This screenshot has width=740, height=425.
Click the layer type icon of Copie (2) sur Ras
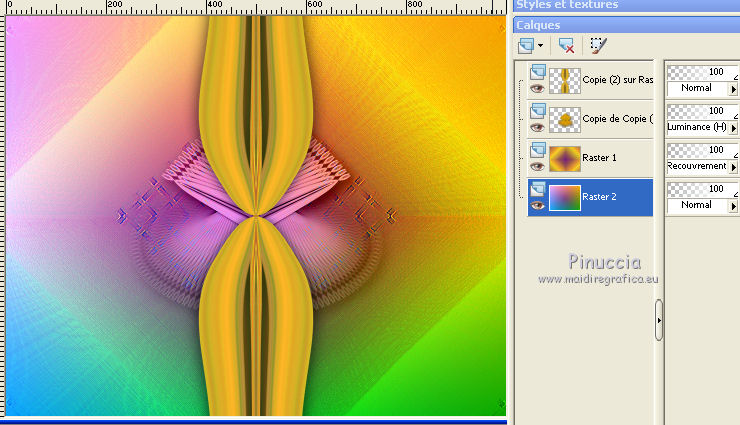pyautogui.click(x=538, y=72)
